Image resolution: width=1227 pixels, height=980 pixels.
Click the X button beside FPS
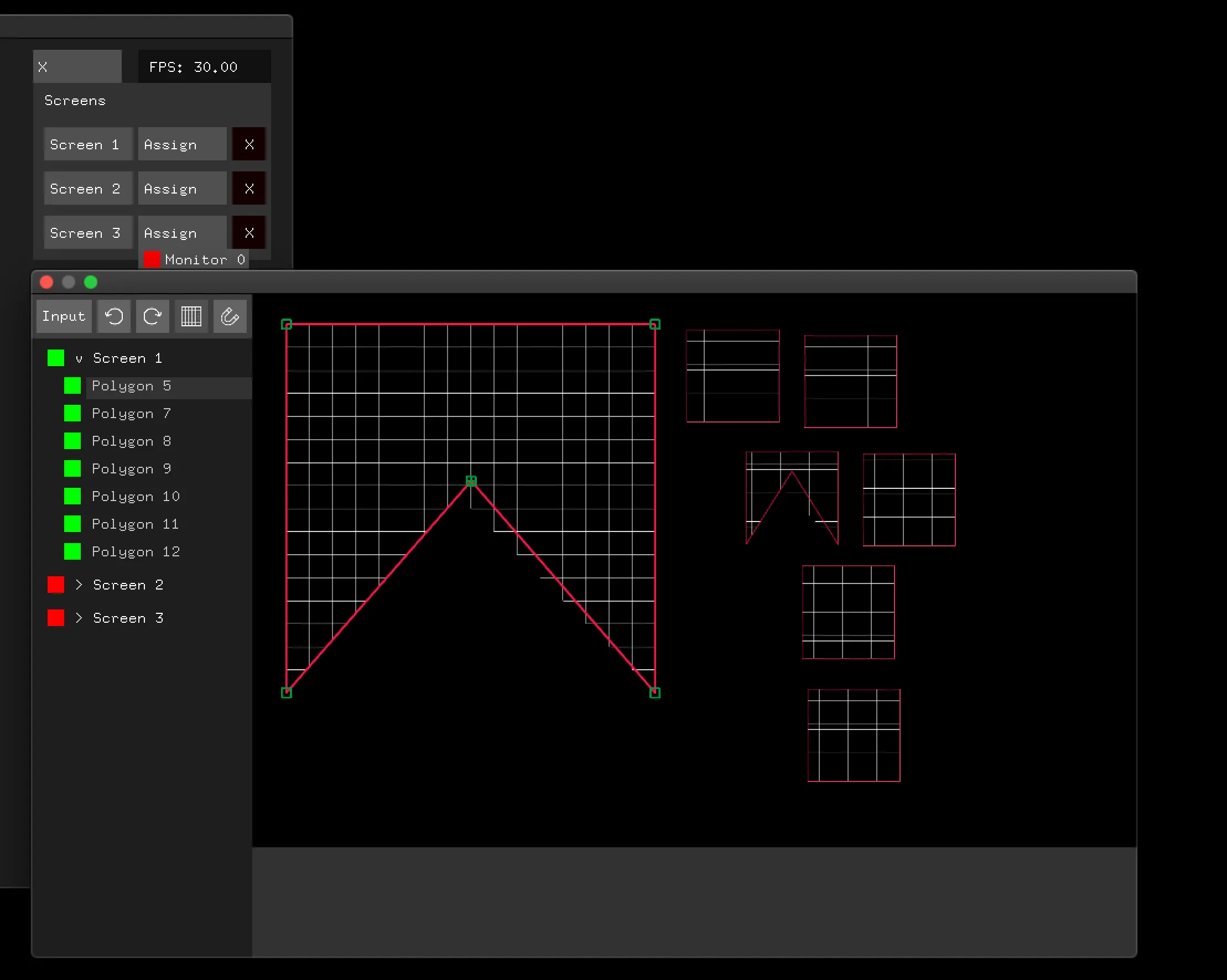click(77, 66)
